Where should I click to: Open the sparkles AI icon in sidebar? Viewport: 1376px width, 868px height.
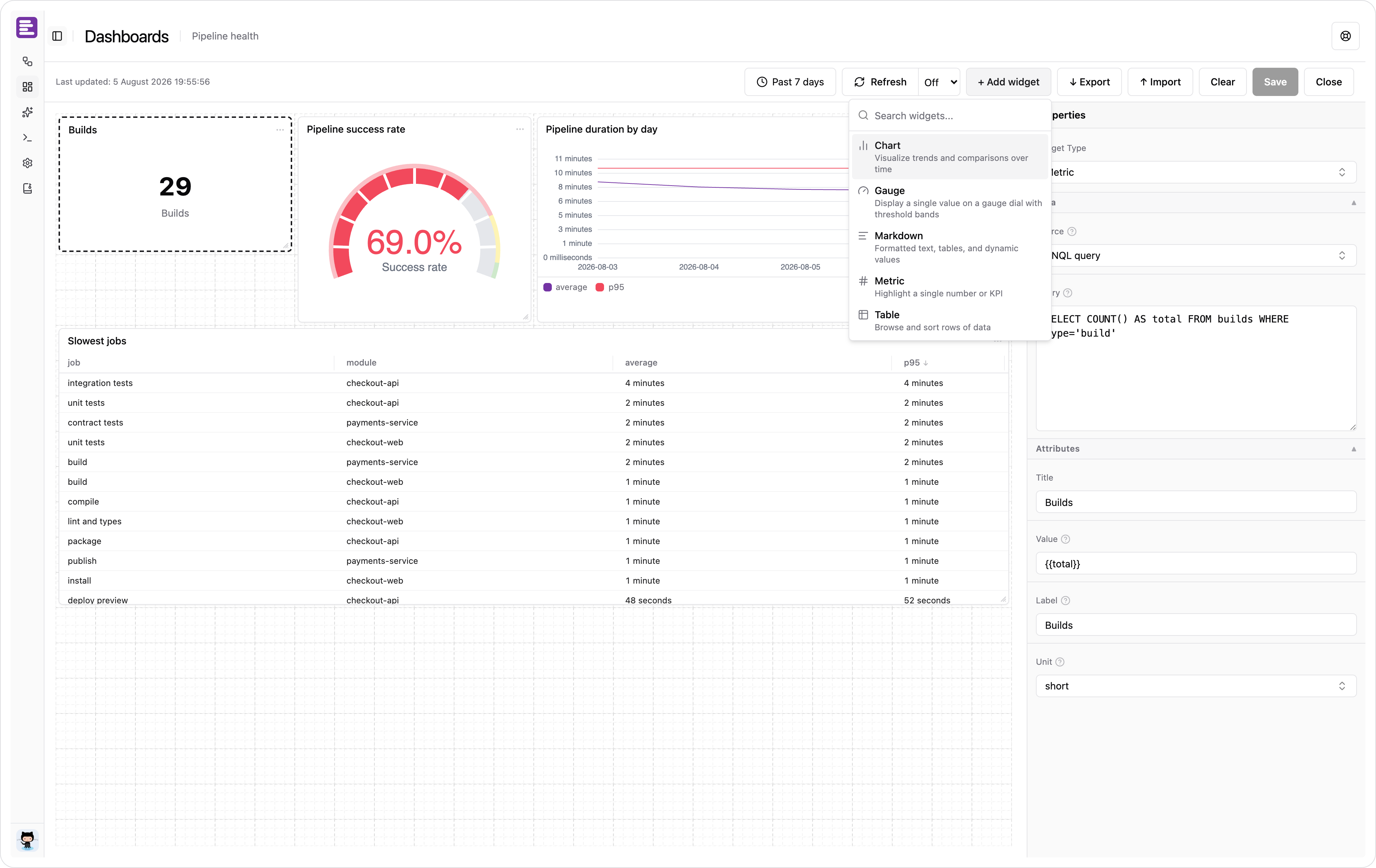[x=27, y=112]
